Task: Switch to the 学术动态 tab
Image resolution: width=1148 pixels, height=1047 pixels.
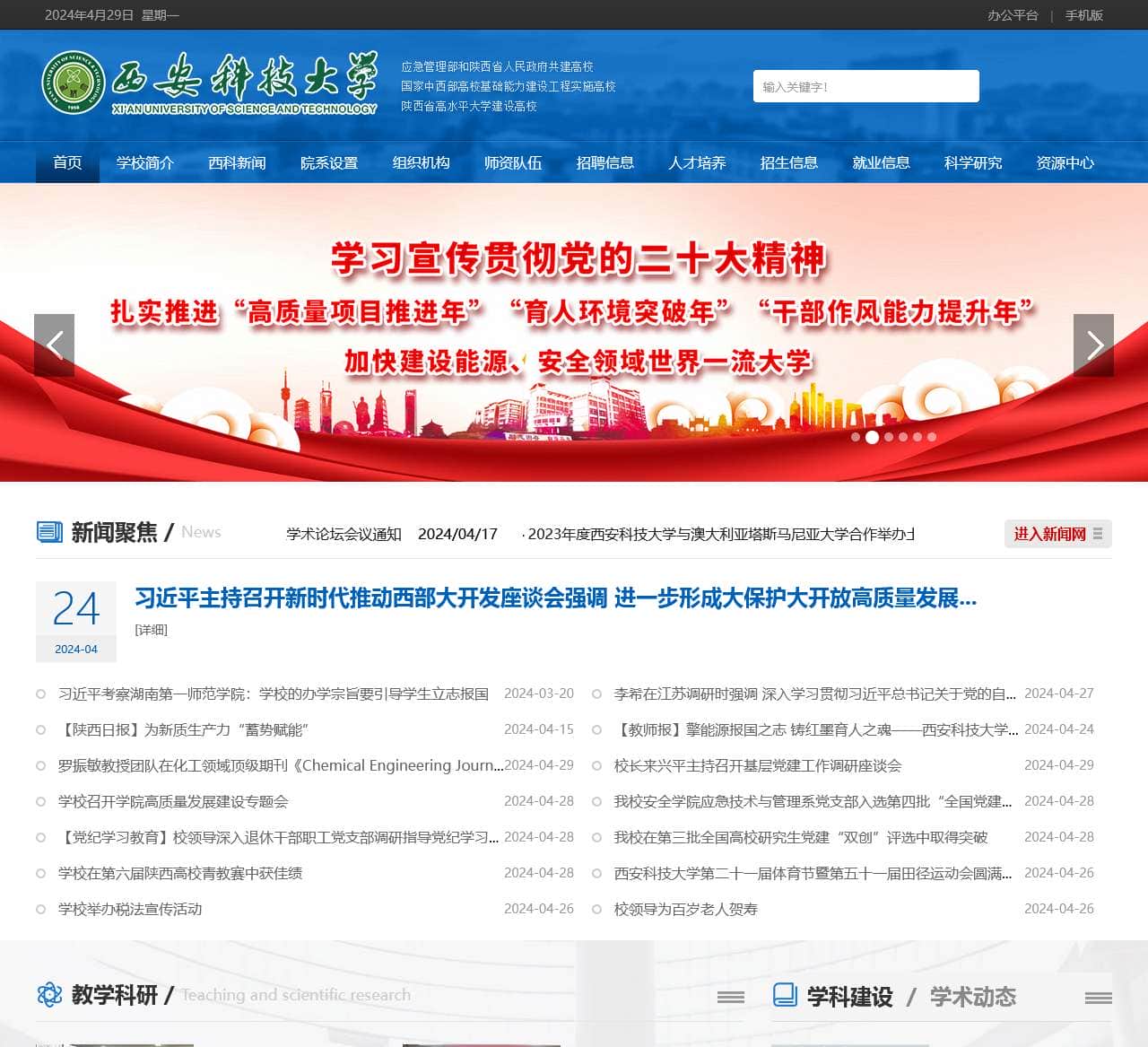Action: pos(973,997)
